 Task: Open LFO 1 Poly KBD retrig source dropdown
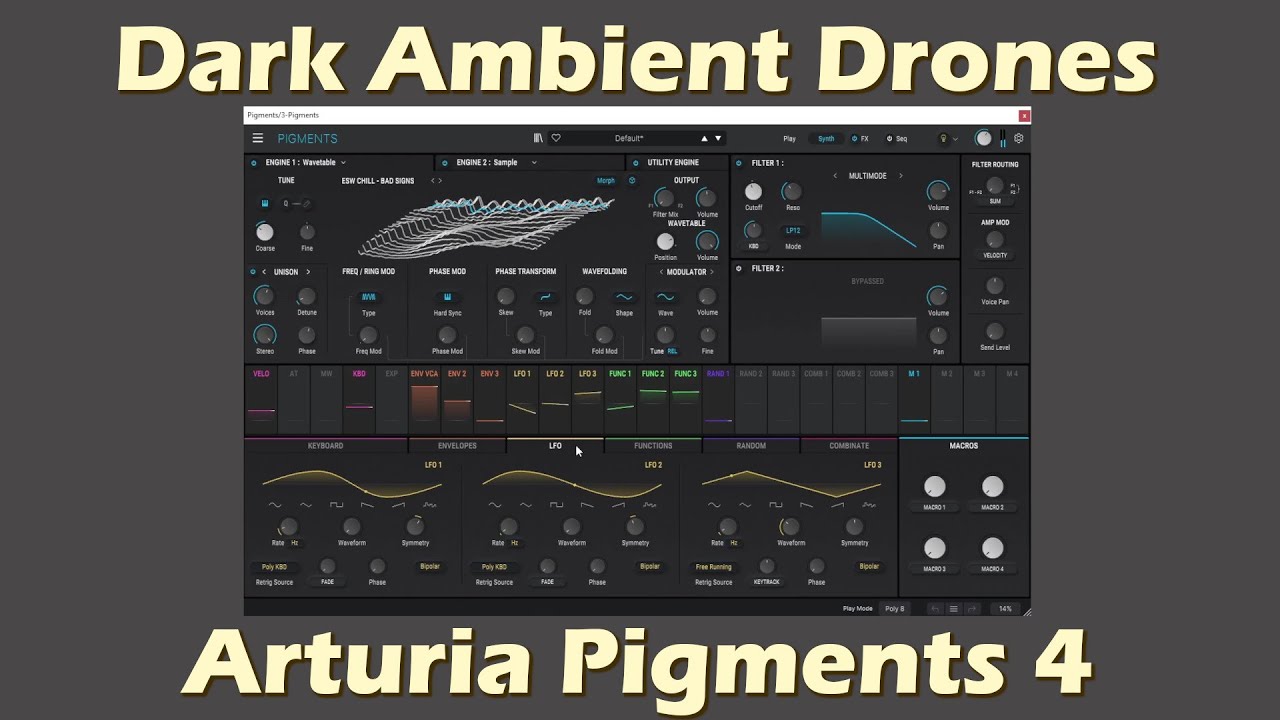pyautogui.click(x=274, y=567)
